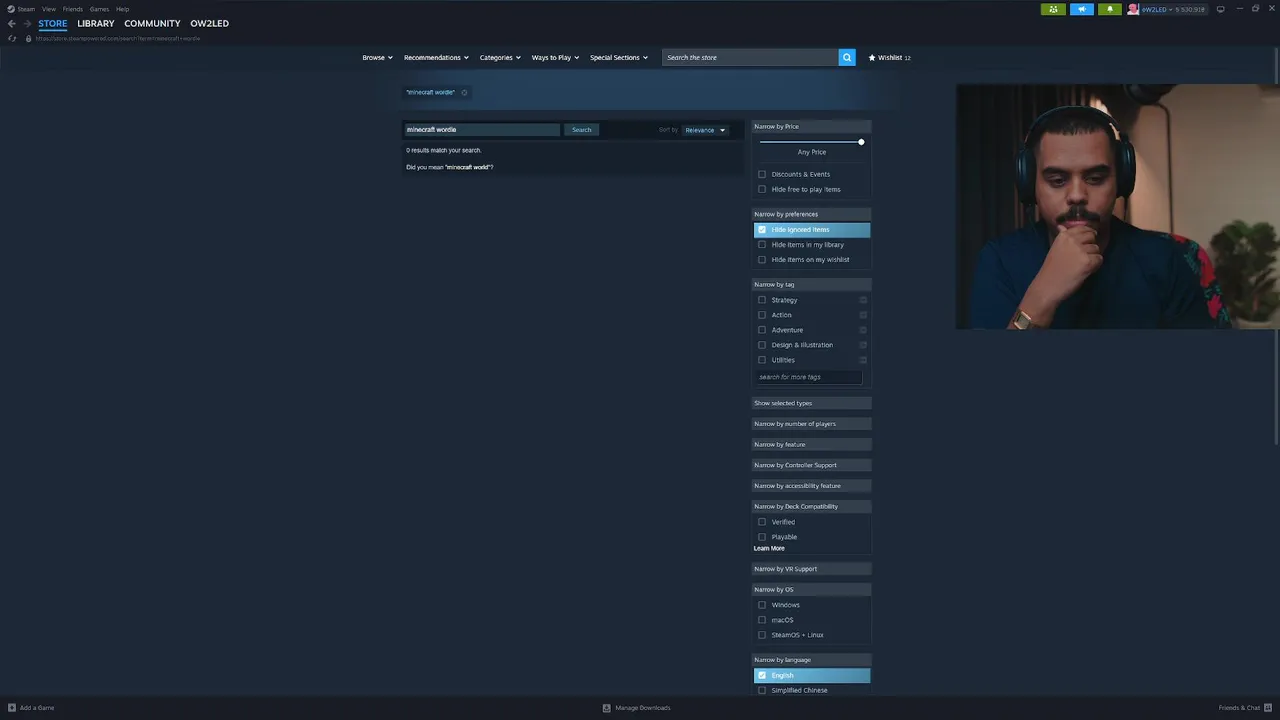Viewport: 1280px width, 720px height.
Task: Go back using the back arrow
Action: point(12,24)
